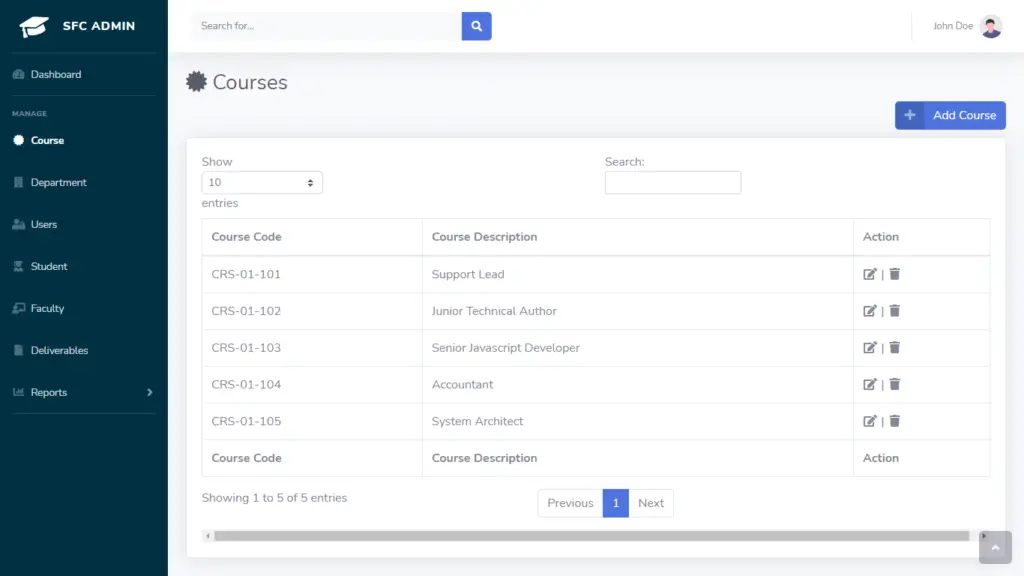The width and height of the screenshot is (1024, 576).
Task: Open Users via its sidebar icon
Action: [17, 224]
